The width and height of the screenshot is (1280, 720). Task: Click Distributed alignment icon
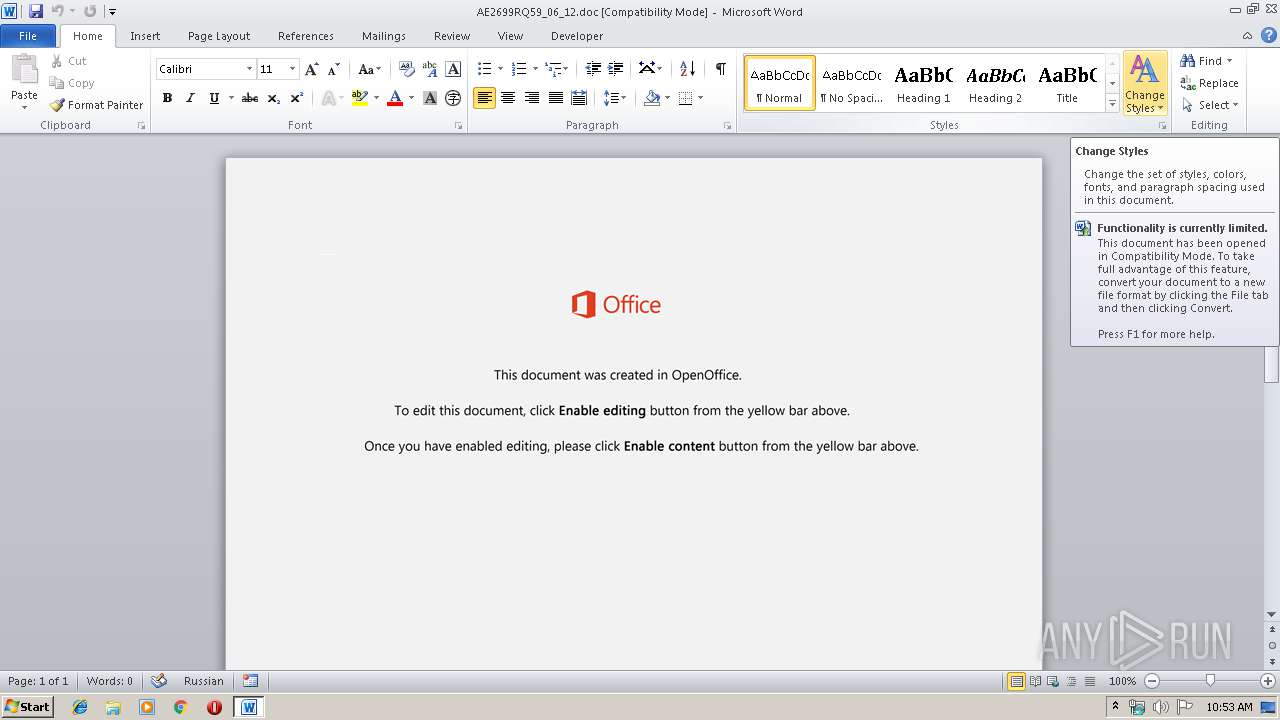579,98
